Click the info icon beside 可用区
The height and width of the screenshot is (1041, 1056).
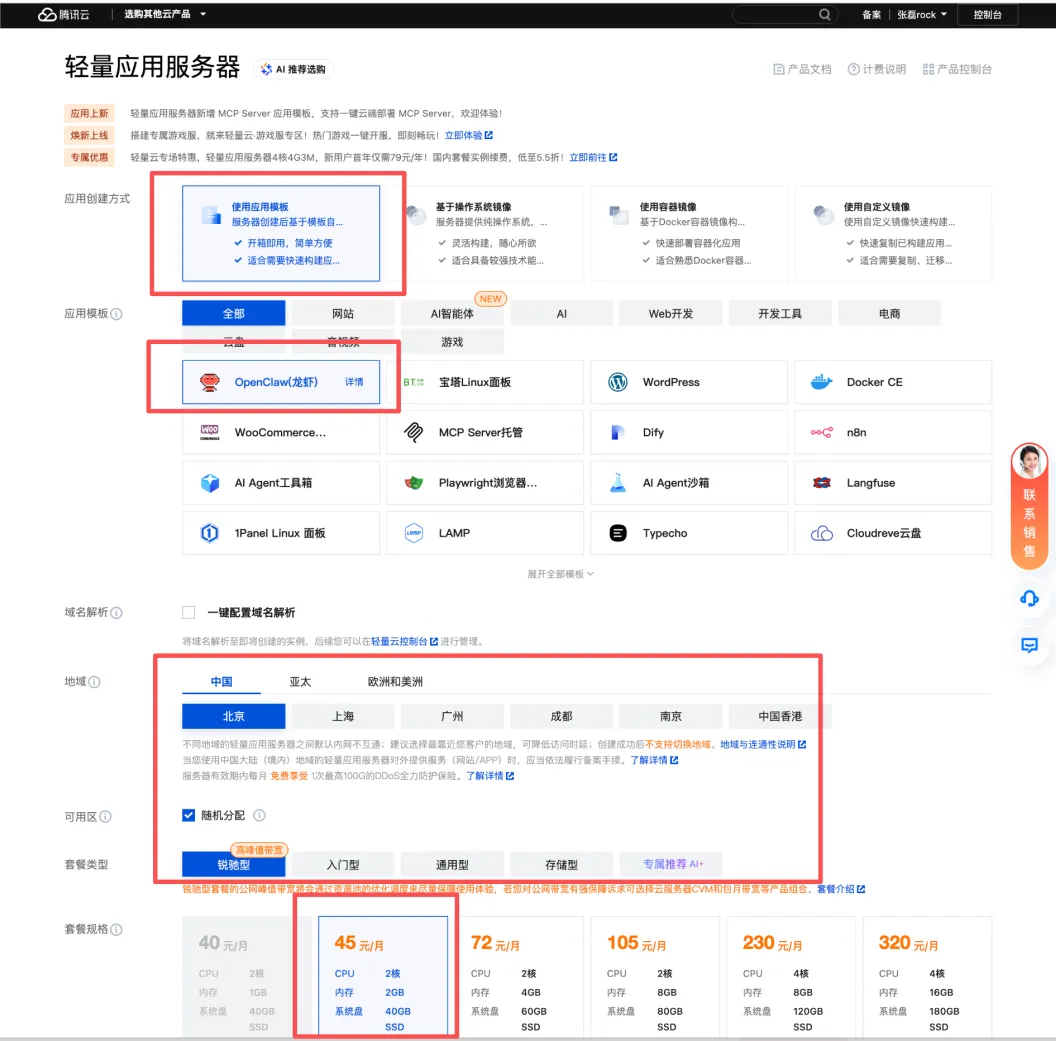[105, 817]
